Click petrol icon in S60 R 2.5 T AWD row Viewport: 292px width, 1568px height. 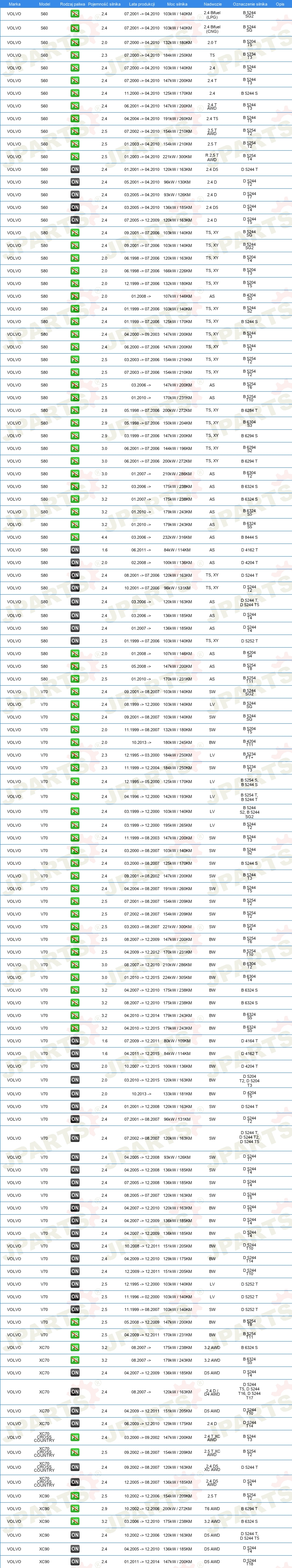(x=74, y=156)
